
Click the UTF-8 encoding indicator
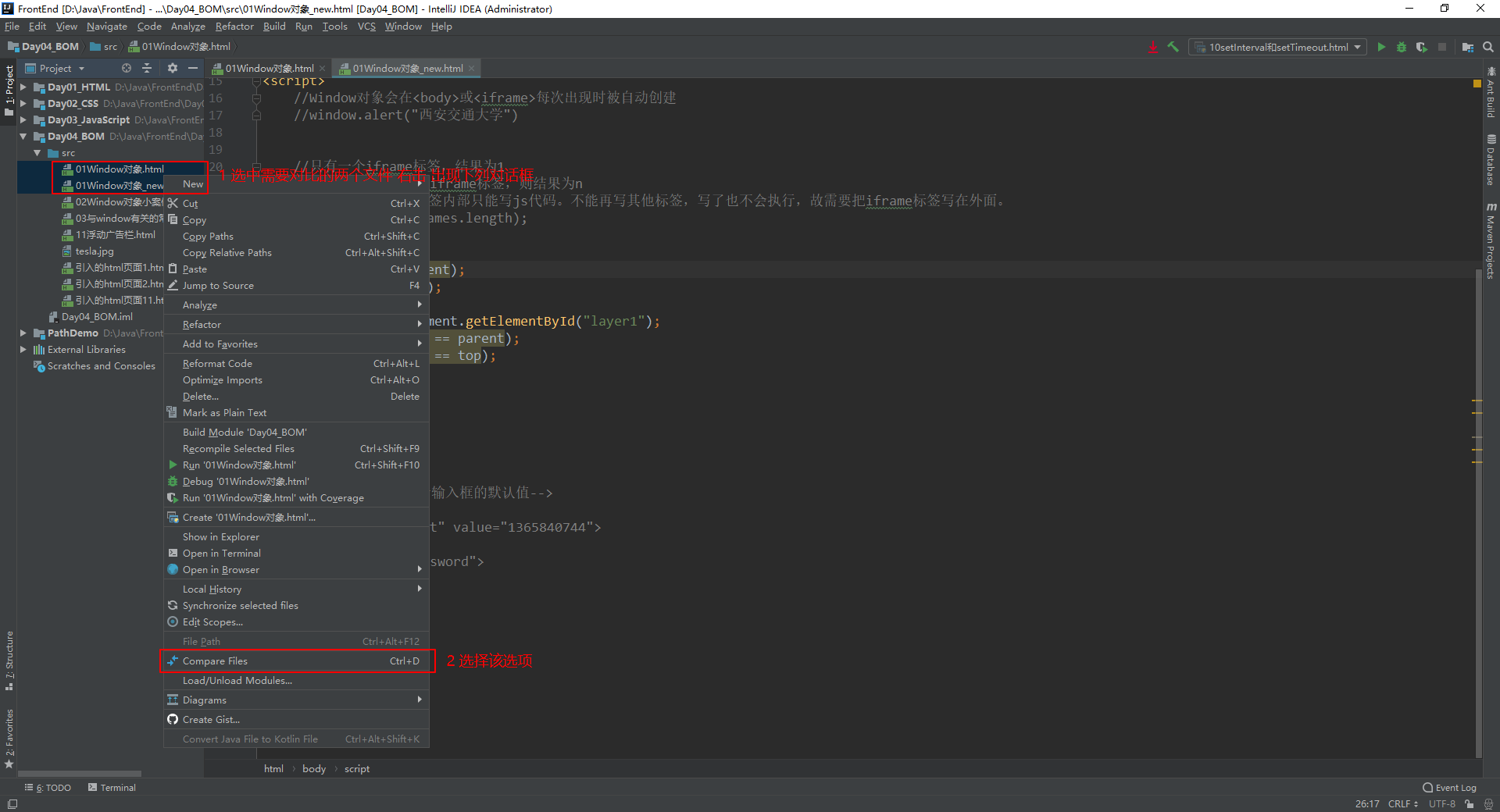click(x=1442, y=803)
